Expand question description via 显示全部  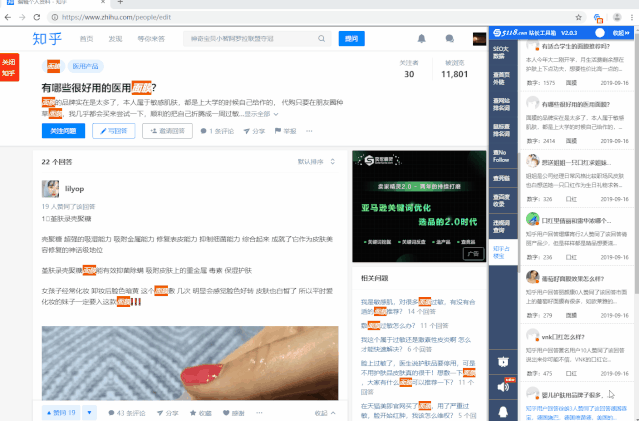click(x=261, y=114)
